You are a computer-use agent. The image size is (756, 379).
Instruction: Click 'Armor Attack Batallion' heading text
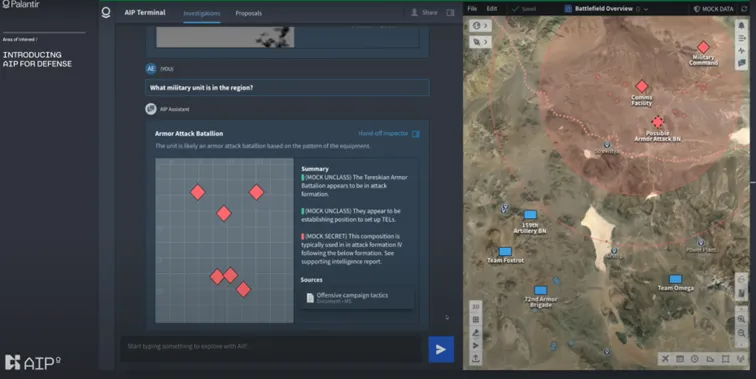click(189, 134)
